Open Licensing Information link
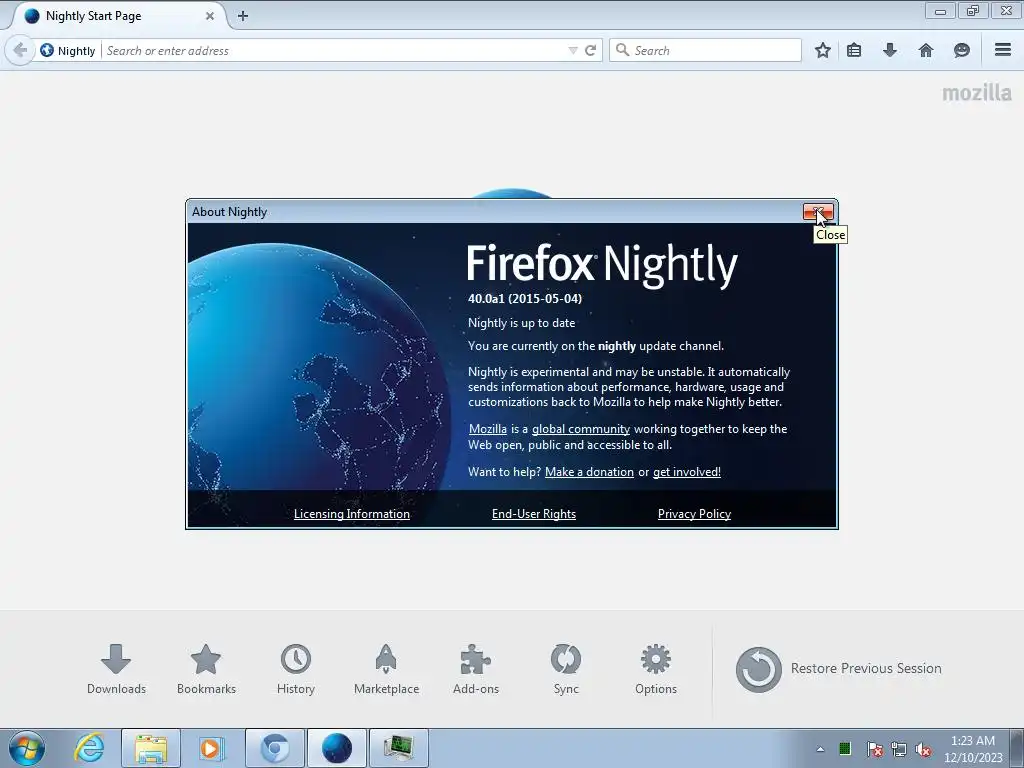The height and width of the screenshot is (768, 1024). coord(352,514)
